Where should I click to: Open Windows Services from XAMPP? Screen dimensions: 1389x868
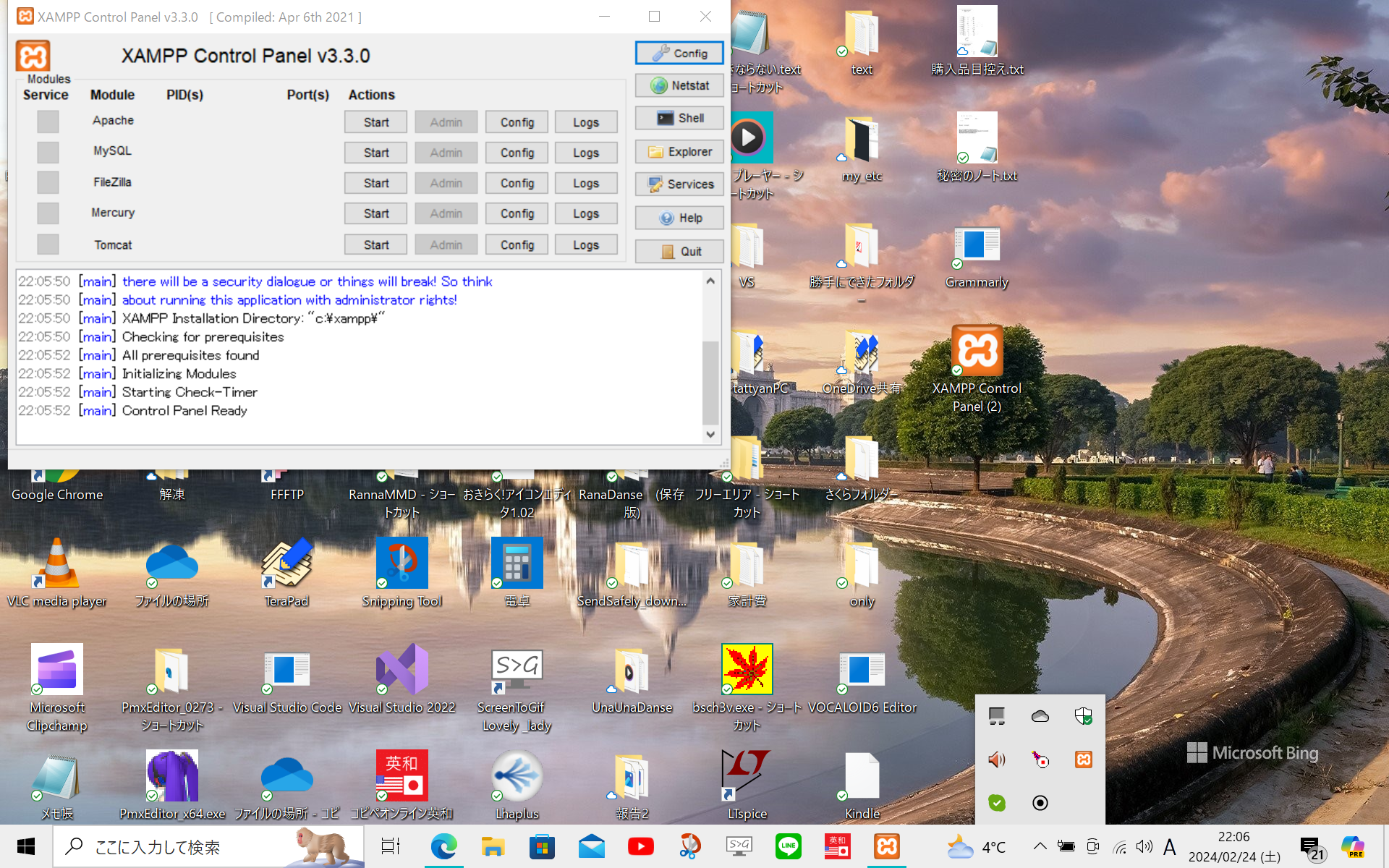pyautogui.click(x=679, y=184)
